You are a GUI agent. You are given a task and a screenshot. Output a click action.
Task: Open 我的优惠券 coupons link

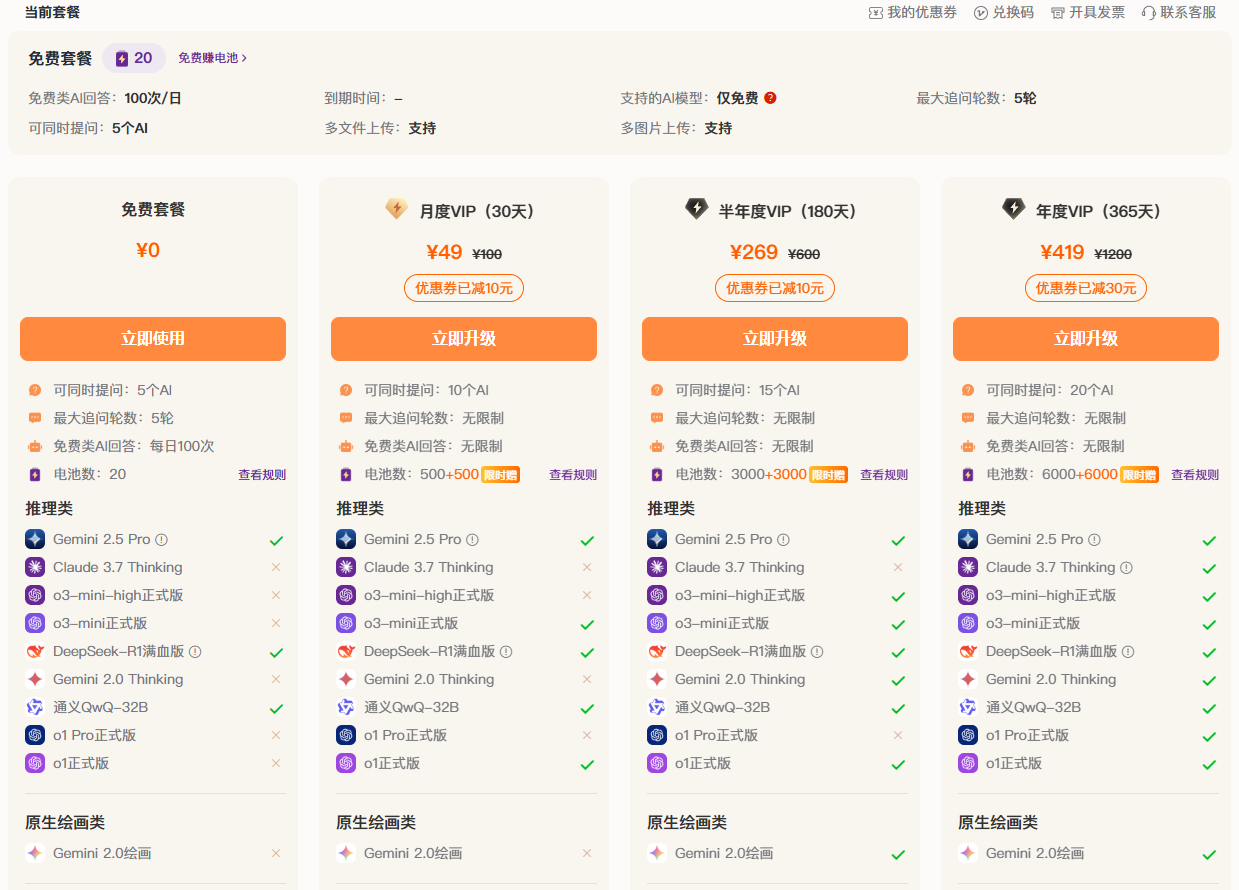coord(913,12)
